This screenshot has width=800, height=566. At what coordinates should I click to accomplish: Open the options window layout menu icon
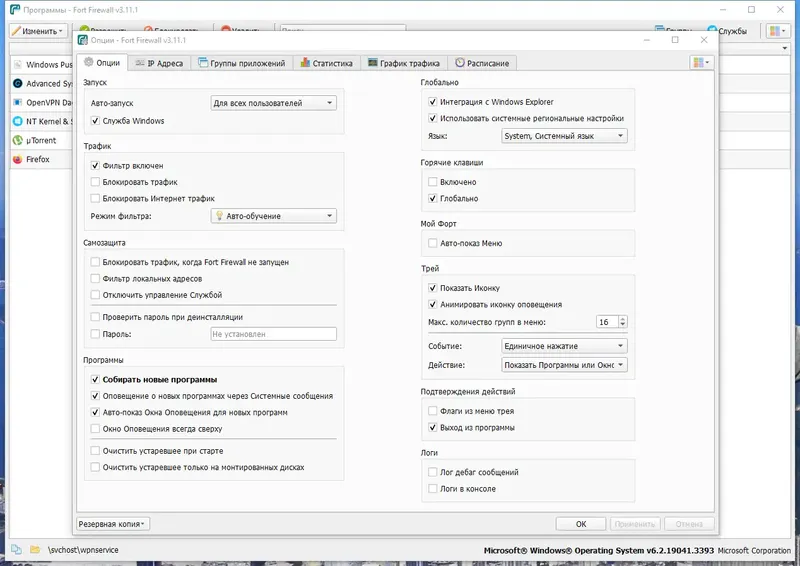tap(701, 63)
